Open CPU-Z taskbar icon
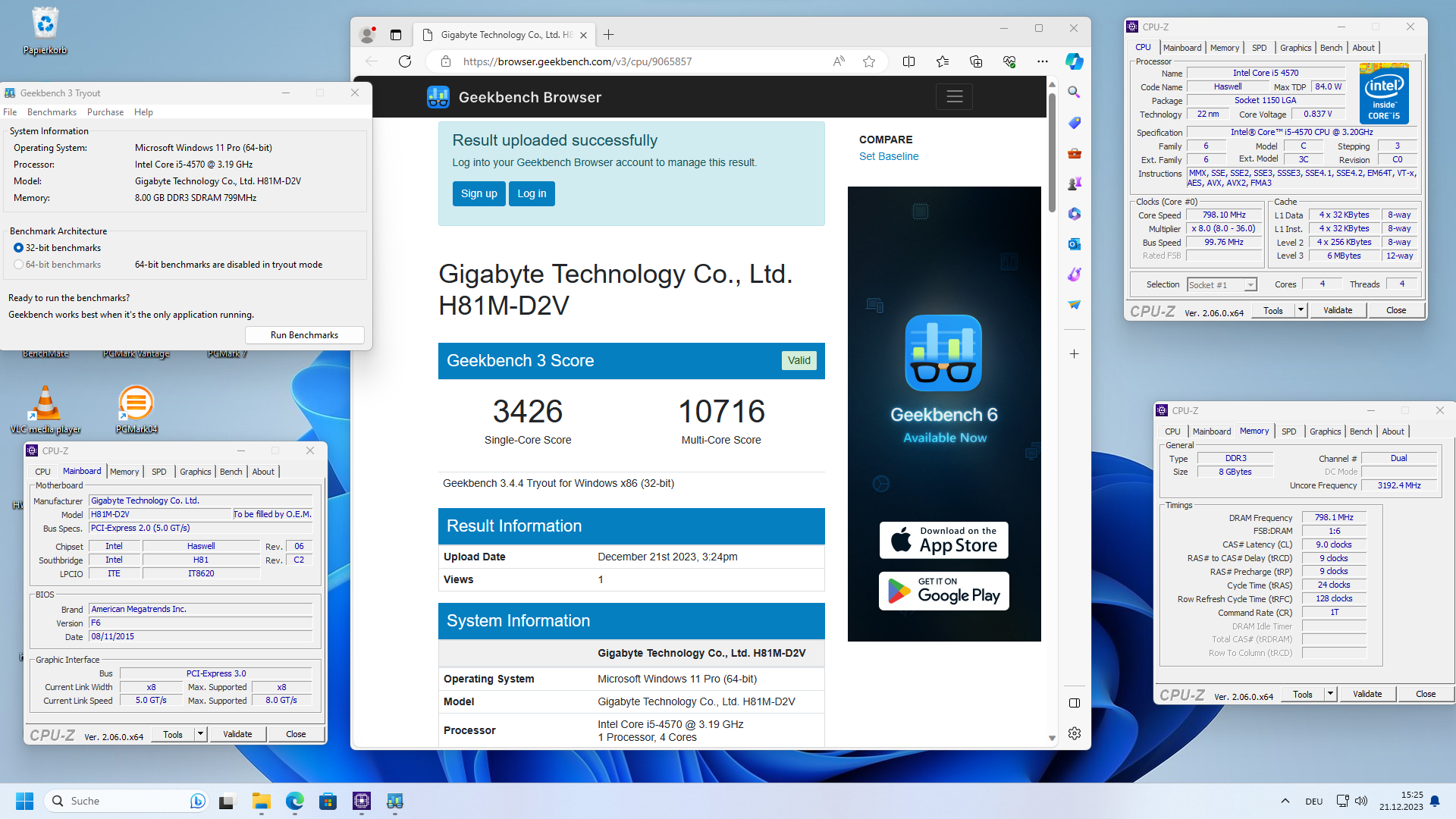Screen dimensions: 1456x819 [x=361, y=801]
